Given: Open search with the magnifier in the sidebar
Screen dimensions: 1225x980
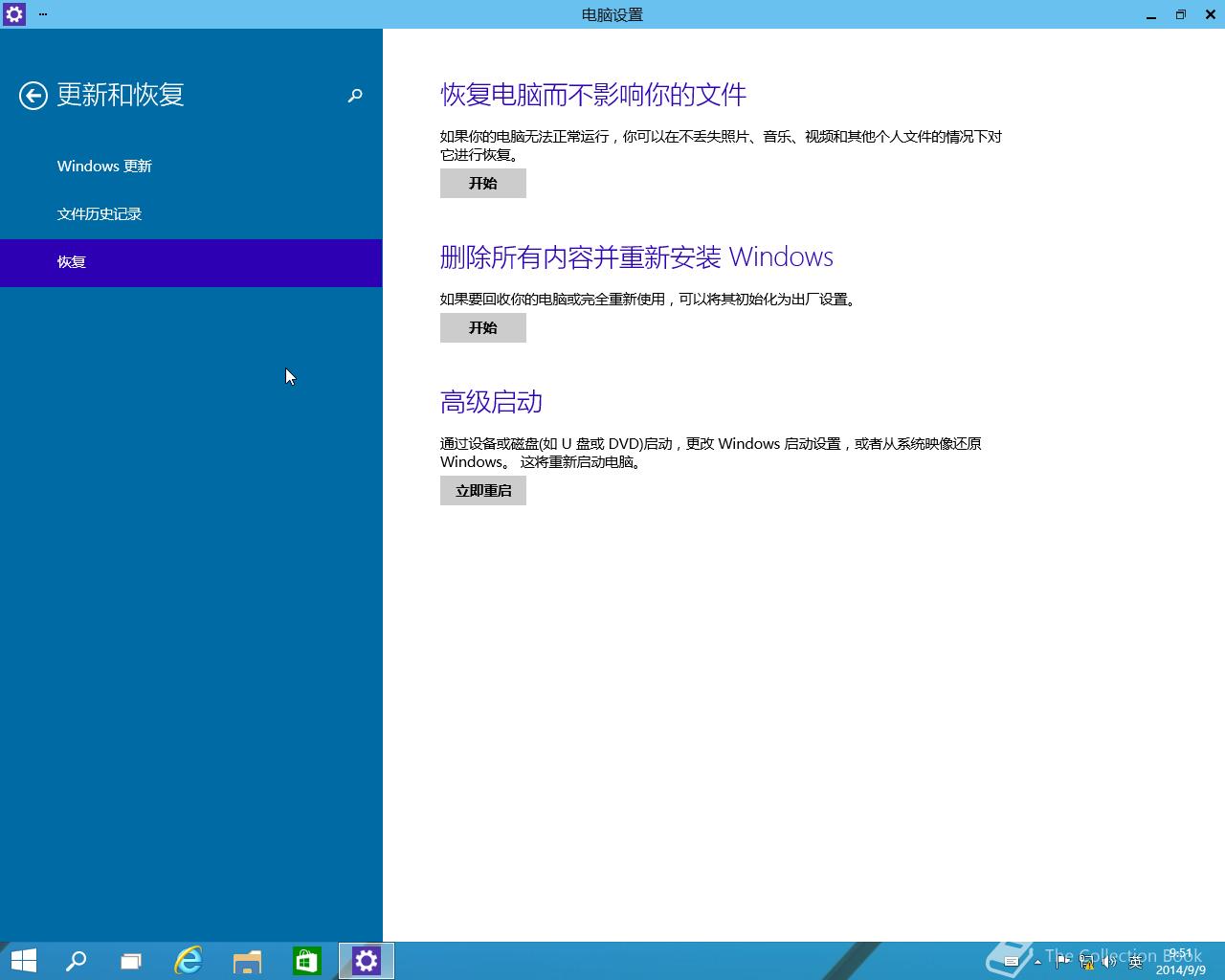Looking at the screenshot, I should point(355,96).
